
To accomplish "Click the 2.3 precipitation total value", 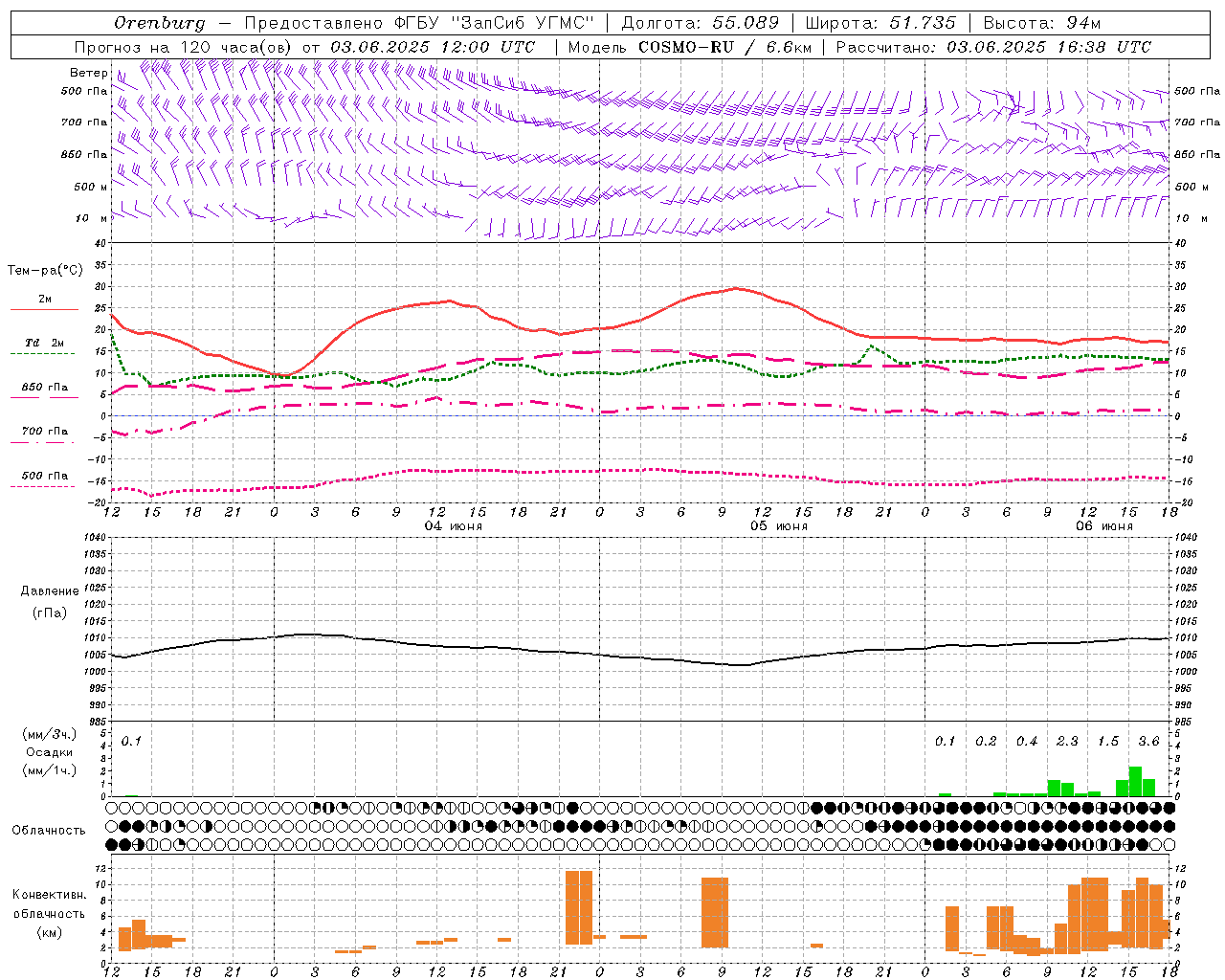I will (1067, 741).
